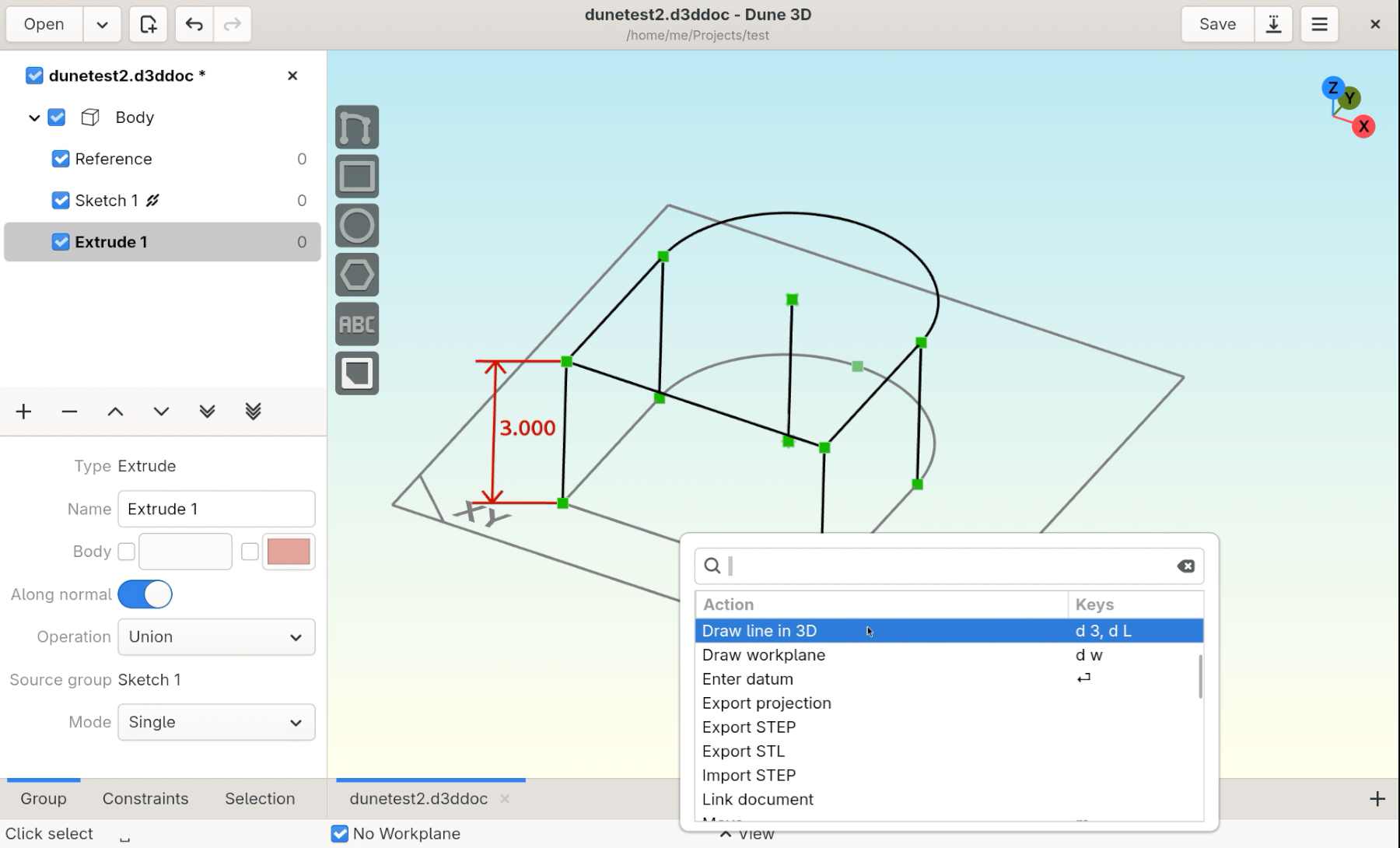
Task: Switch to the Constraints tab
Action: tap(145, 799)
